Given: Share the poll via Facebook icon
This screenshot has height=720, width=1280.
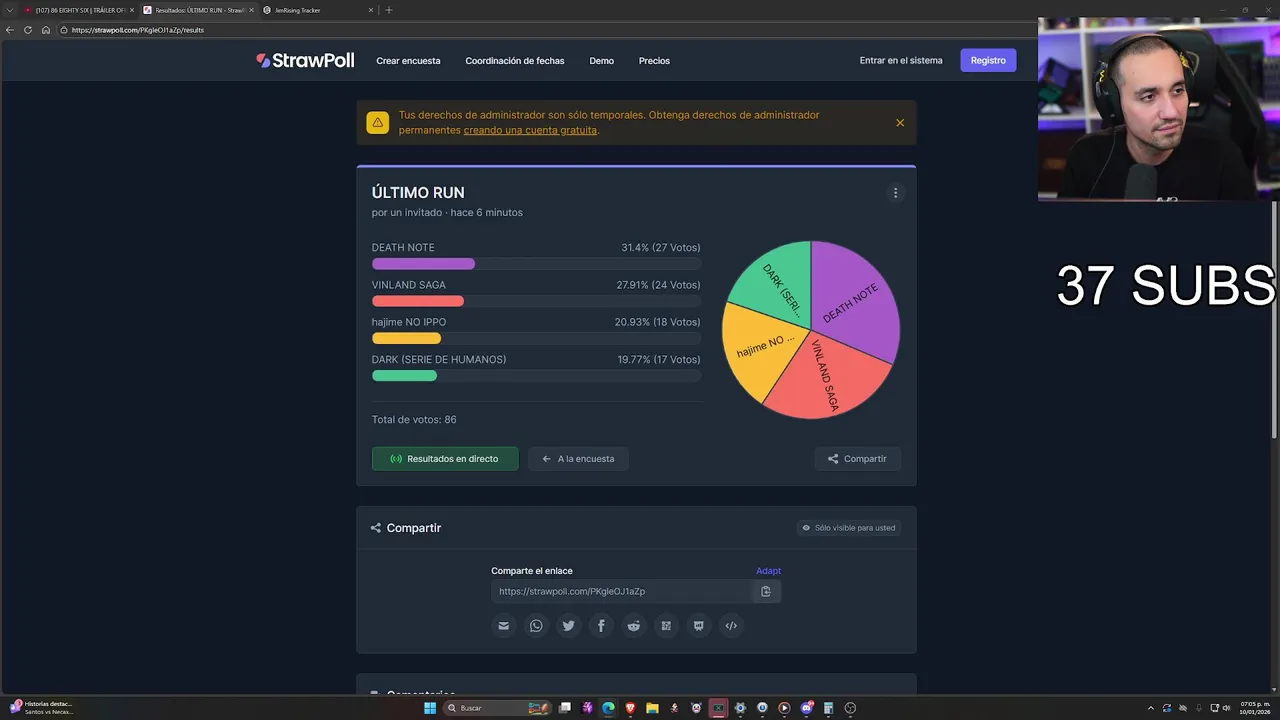Looking at the screenshot, I should (x=601, y=626).
